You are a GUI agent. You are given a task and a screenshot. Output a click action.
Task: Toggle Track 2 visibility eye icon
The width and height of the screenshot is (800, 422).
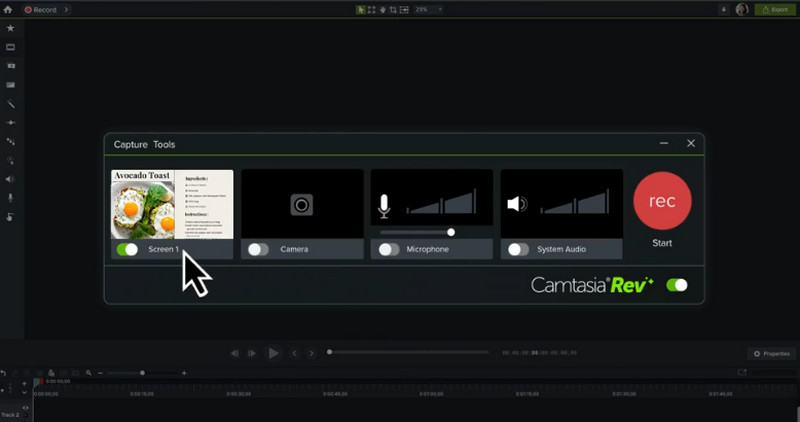click(x=25, y=408)
